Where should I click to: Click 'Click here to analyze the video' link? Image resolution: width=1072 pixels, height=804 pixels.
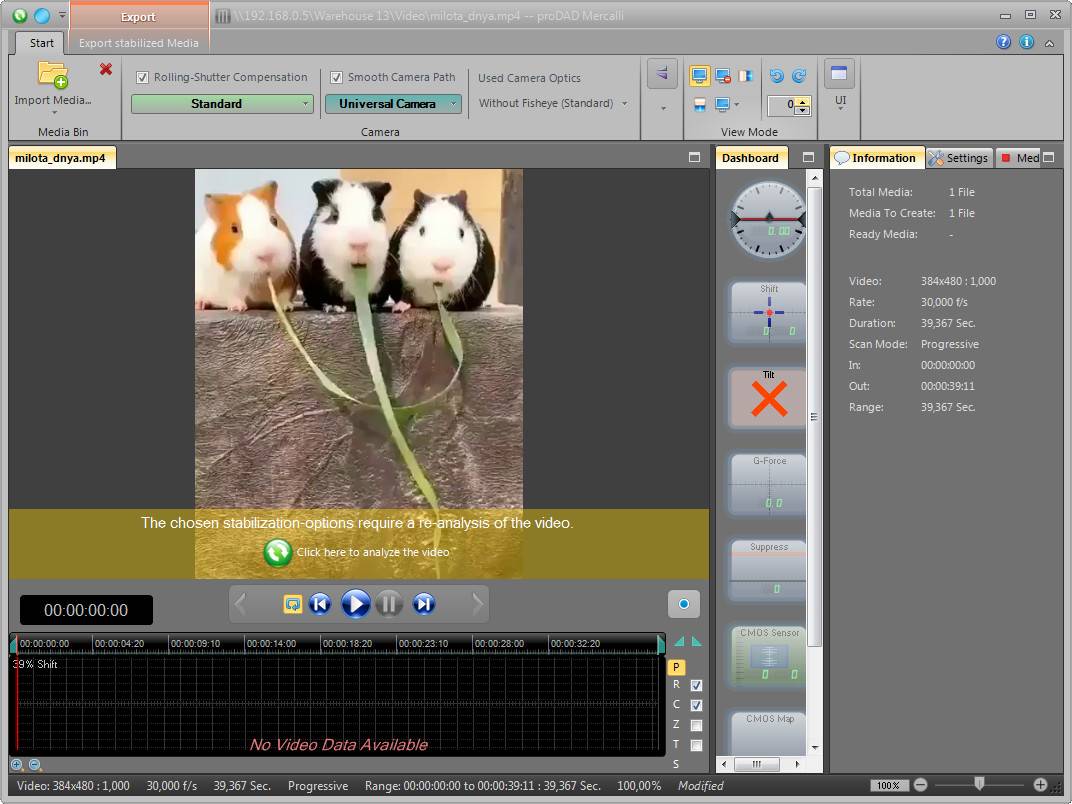[372, 552]
